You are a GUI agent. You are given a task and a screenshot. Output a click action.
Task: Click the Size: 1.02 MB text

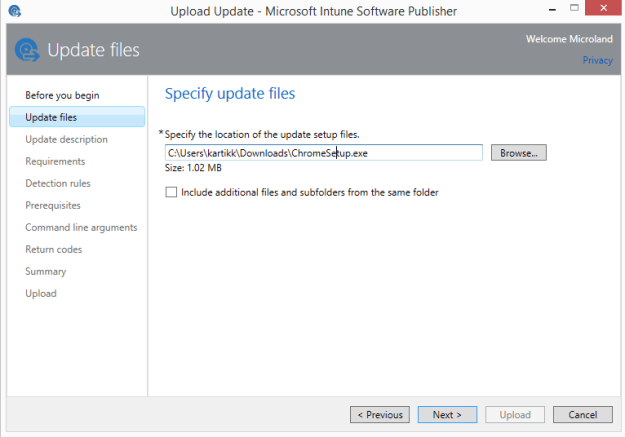[193, 168]
